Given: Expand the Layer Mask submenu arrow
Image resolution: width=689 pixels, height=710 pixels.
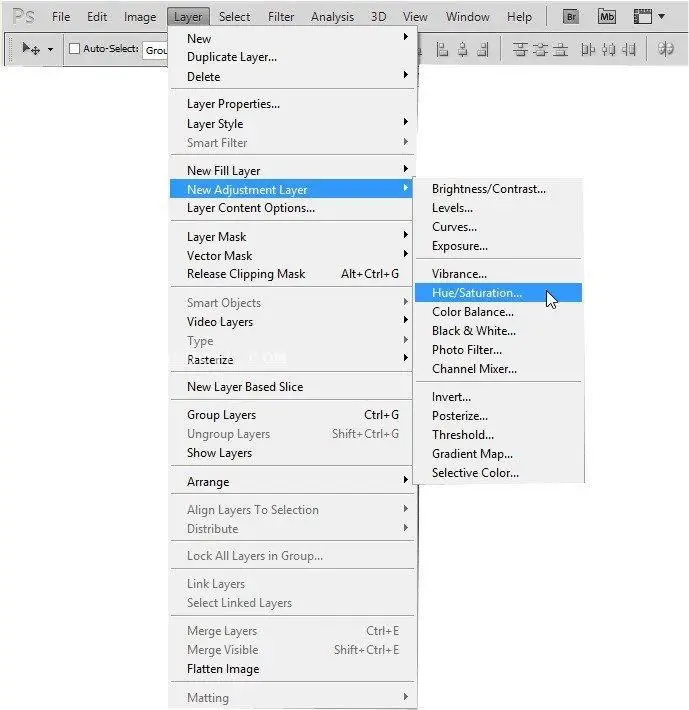Looking at the screenshot, I should 406,235.
